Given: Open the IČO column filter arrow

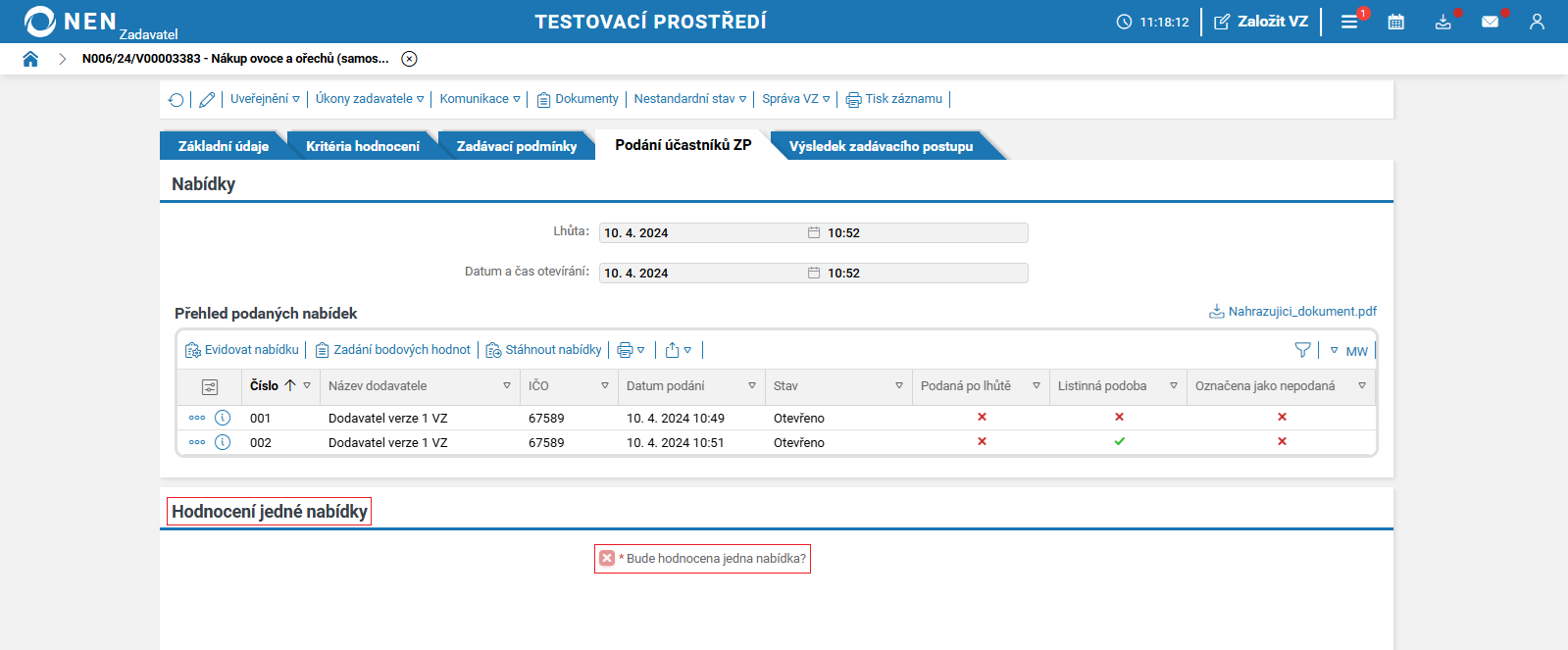Looking at the screenshot, I should [605, 385].
